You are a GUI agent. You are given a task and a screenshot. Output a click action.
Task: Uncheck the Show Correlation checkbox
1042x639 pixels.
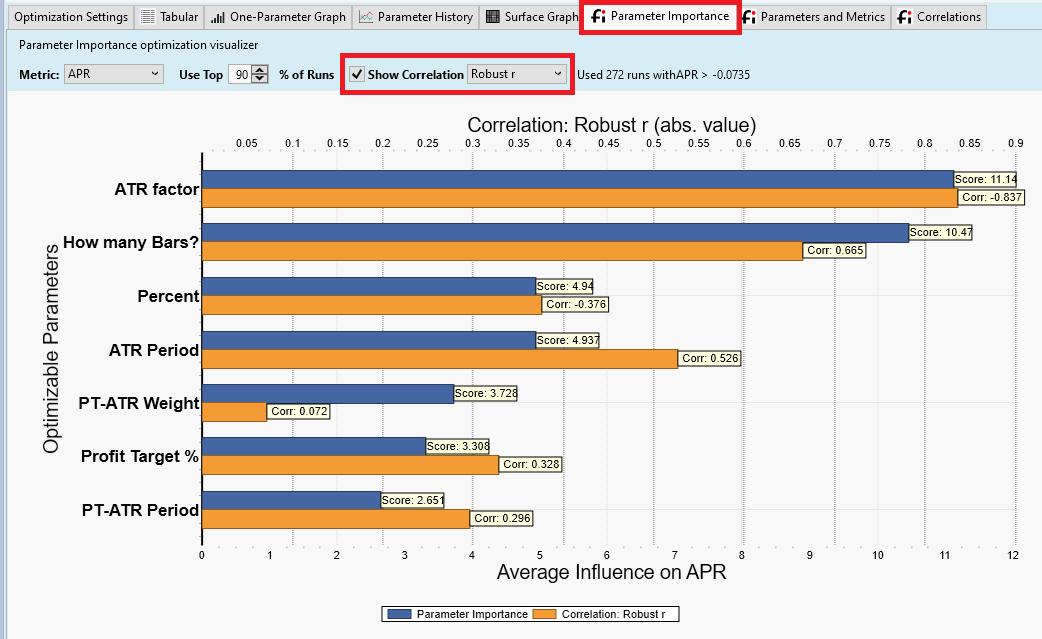(x=357, y=74)
